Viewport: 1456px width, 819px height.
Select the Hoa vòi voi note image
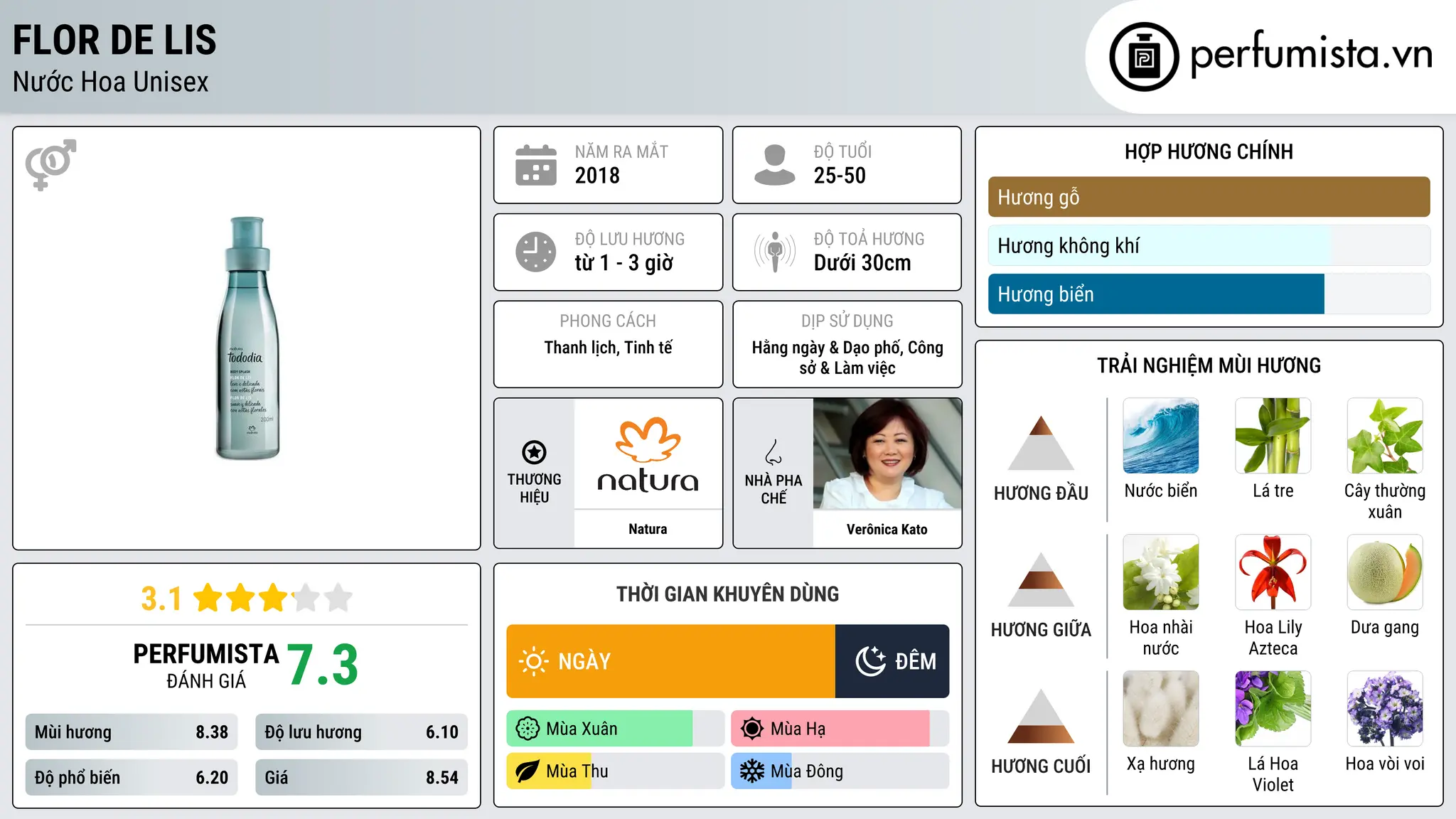1385,709
